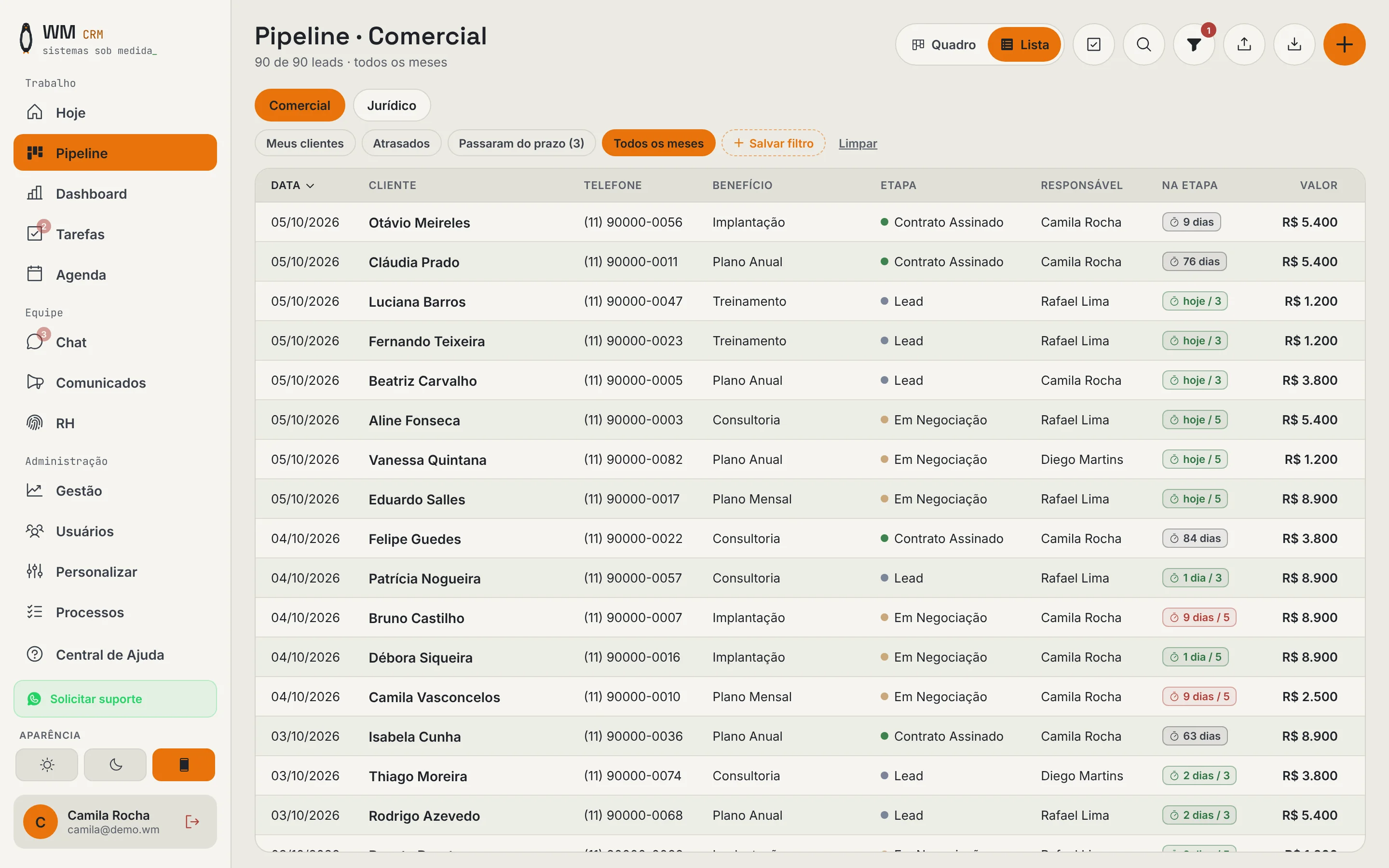Open Personalizar settings
The image size is (1389, 868).
tap(115, 572)
